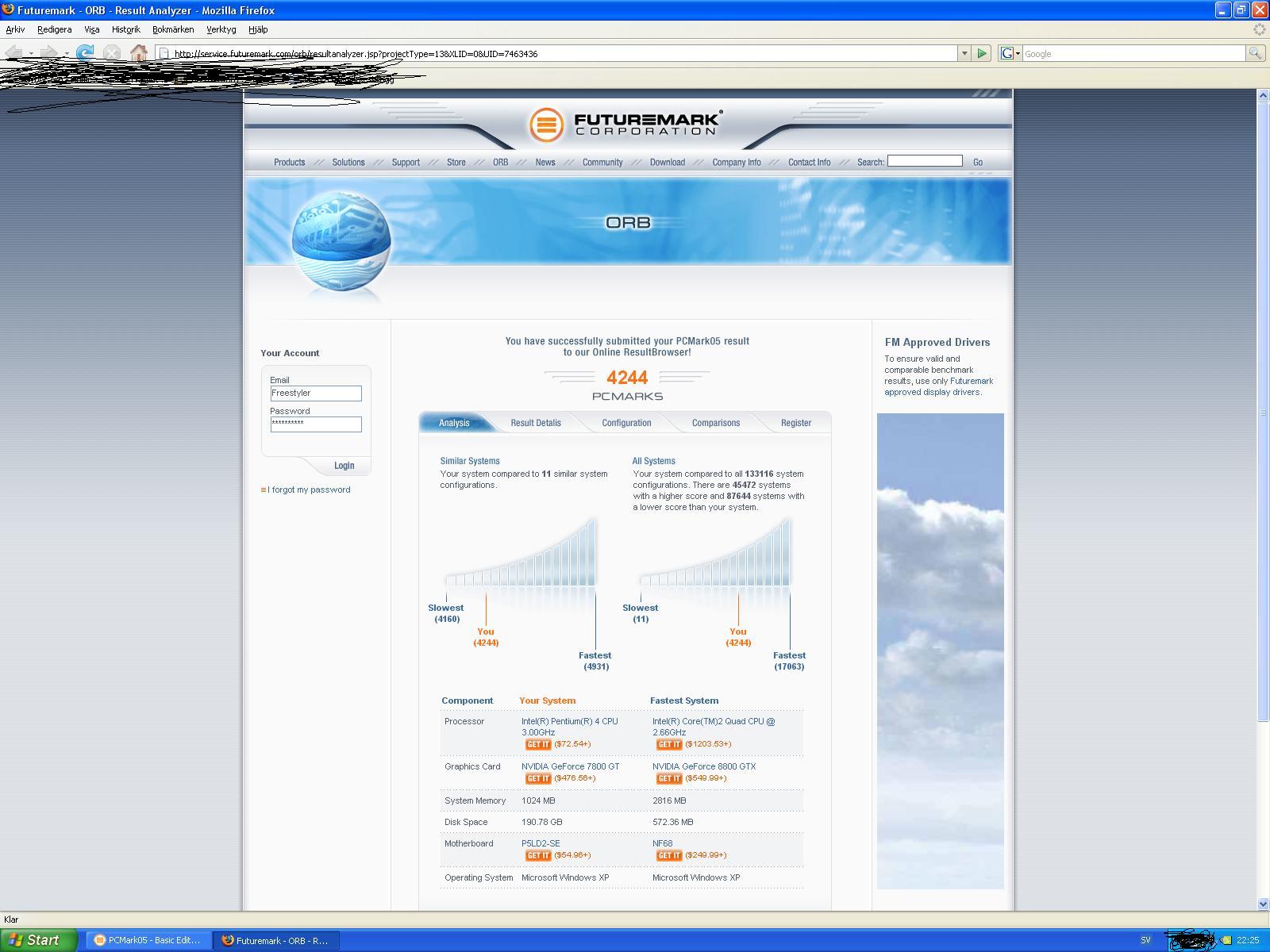Open the Company Info nav link
The image size is (1270, 952).
coord(737,162)
